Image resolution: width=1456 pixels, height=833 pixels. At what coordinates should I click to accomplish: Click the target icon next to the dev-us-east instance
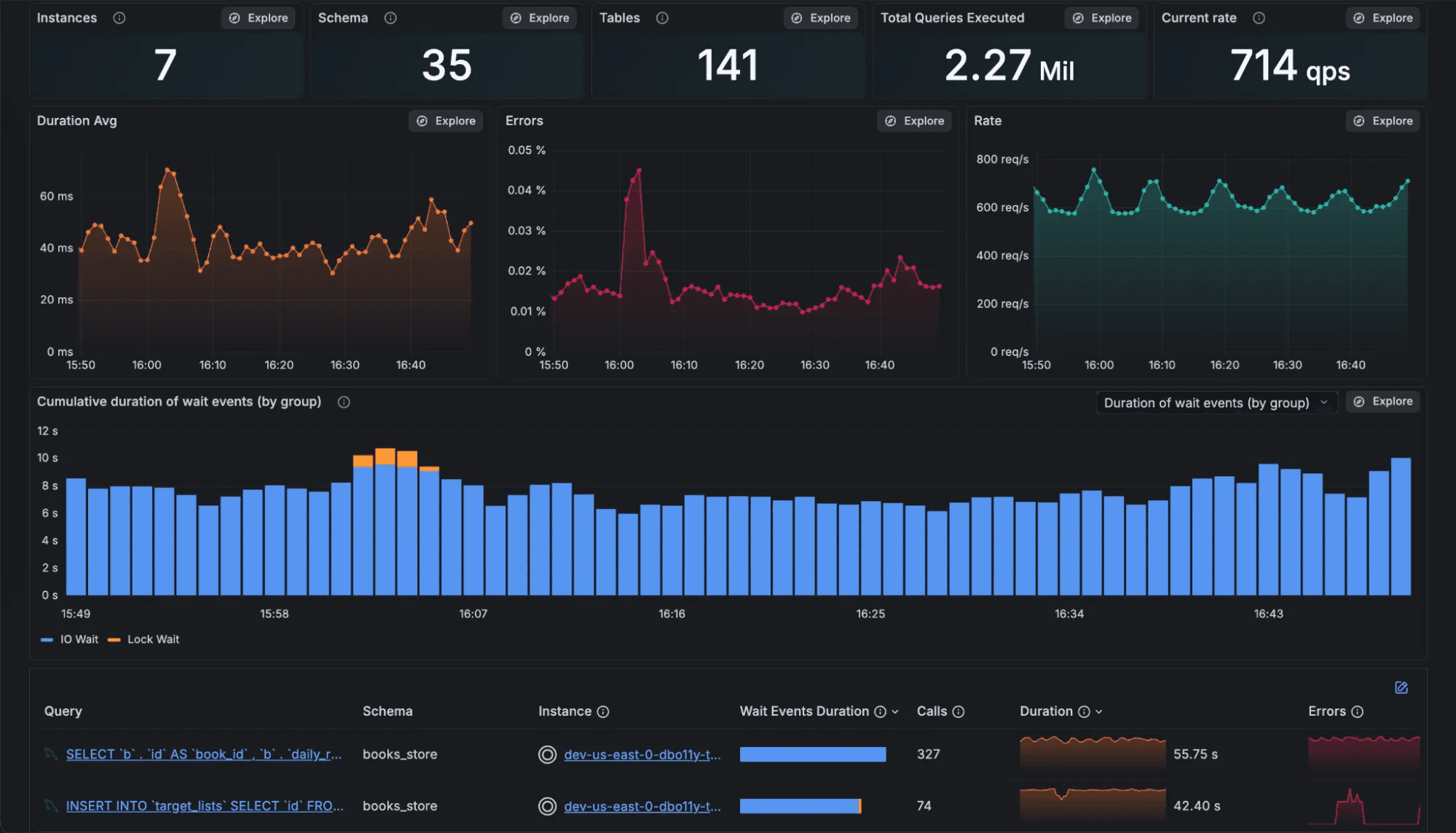coord(547,755)
